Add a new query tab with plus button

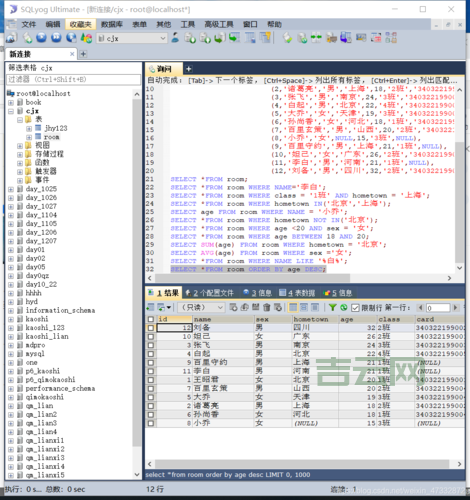pos(189,69)
